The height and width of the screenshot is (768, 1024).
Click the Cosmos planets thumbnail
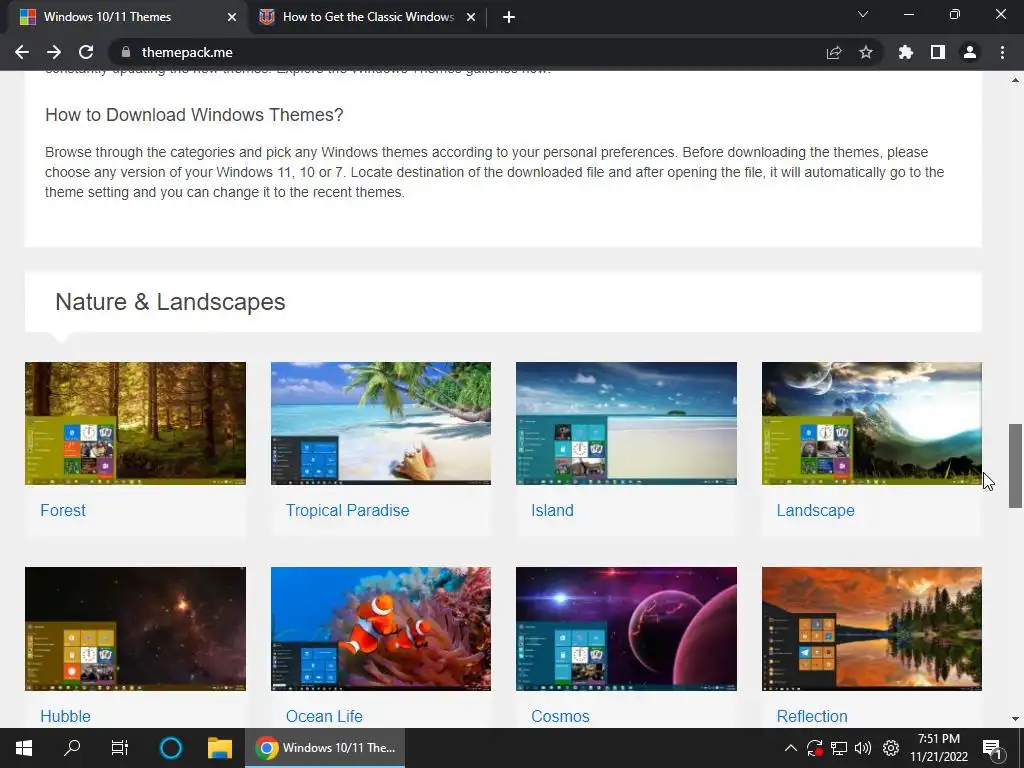(626, 628)
